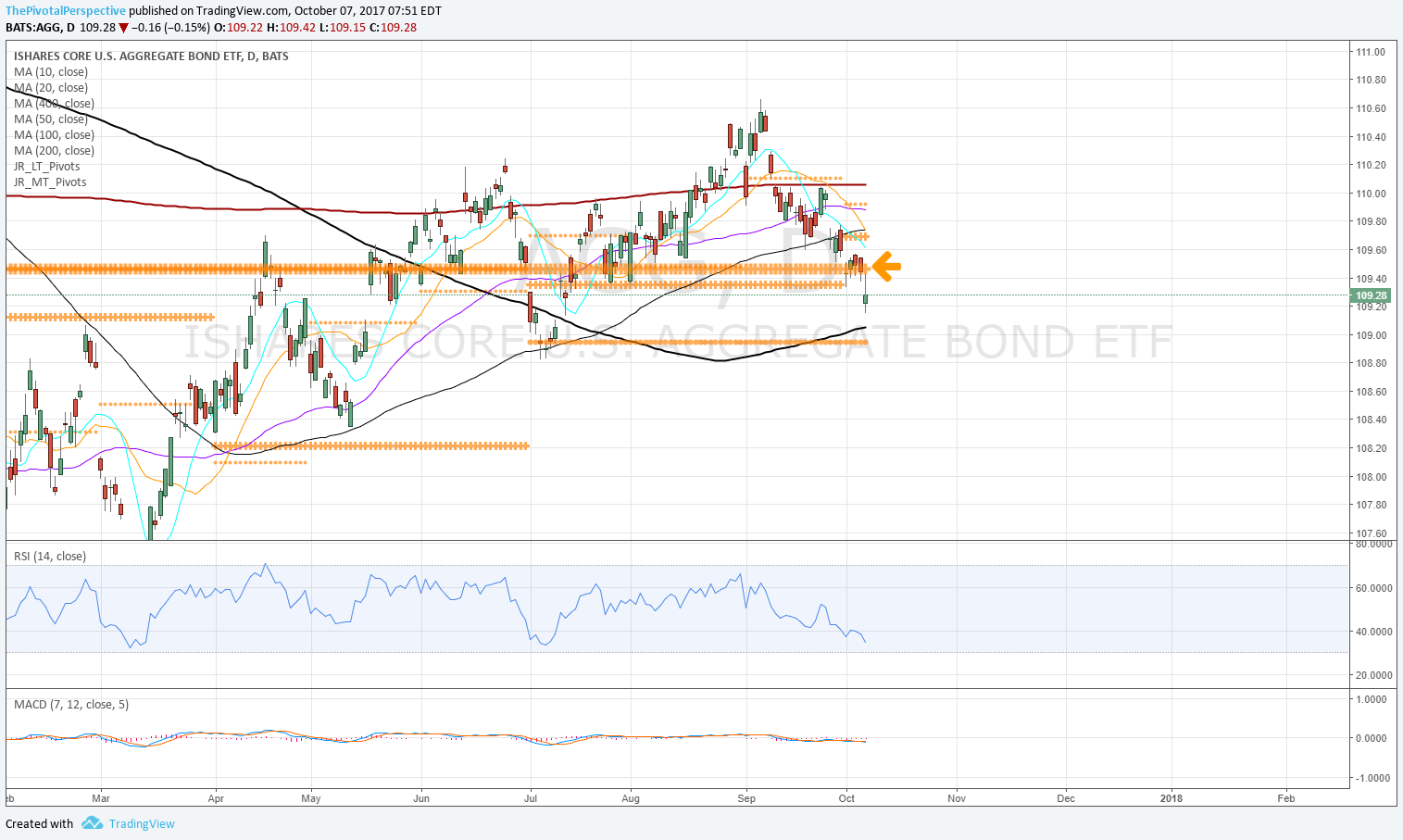Click the May label on time axis
This screenshot has width=1403, height=840.
(311, 797)
